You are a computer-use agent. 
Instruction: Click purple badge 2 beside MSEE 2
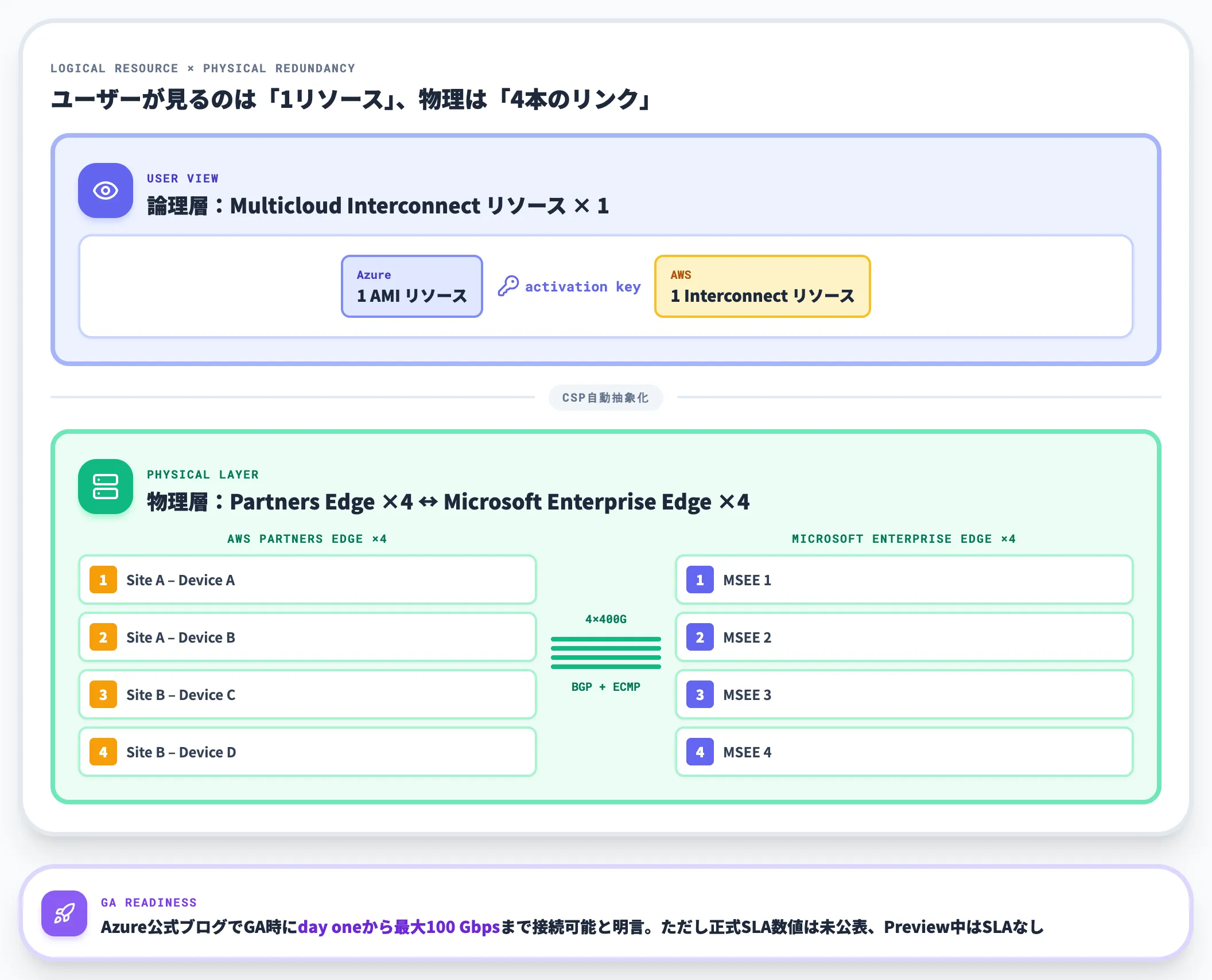point(700,637)
